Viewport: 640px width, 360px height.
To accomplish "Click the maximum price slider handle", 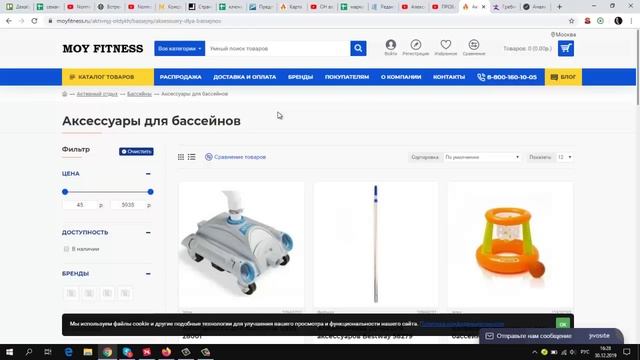I will point(151,192).
